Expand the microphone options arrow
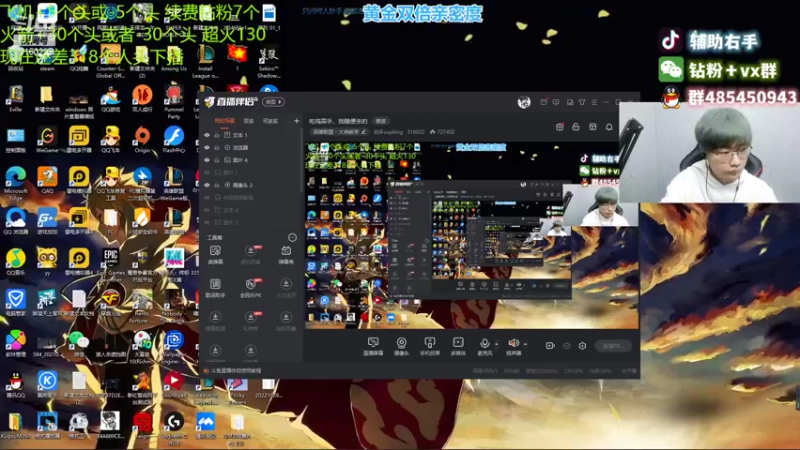Image resolution: width=800 pixels, height=450 pixels. point(496,344)
